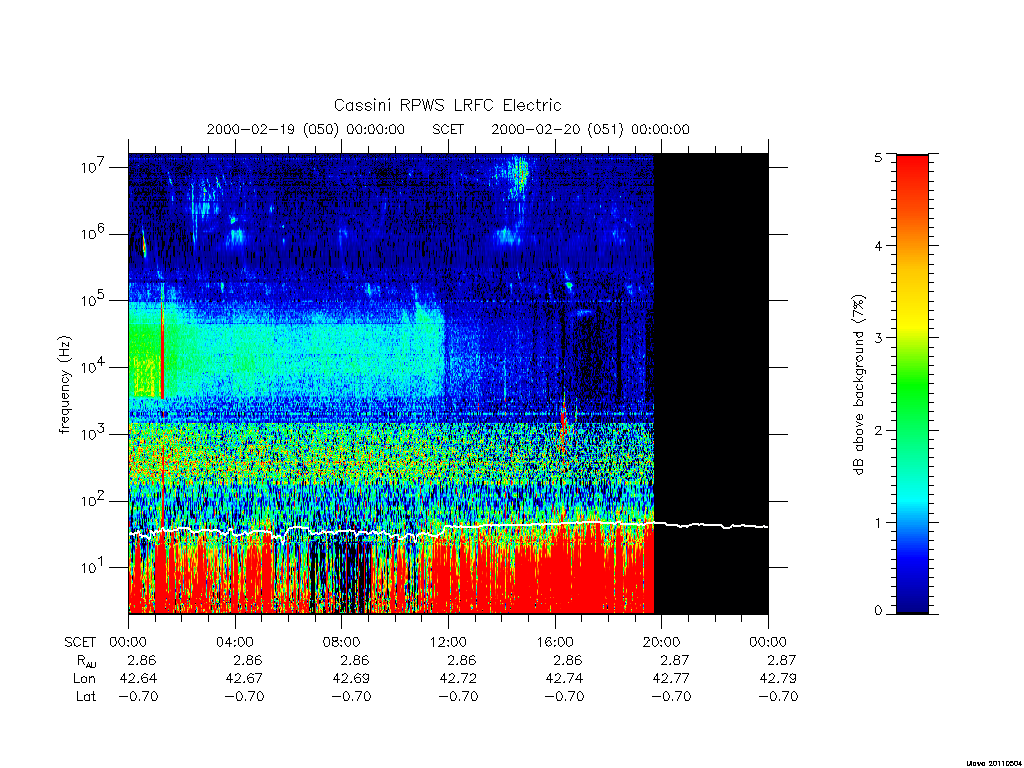
Task: Select the 10^5 frequency tick label
Action: (95, 299)
